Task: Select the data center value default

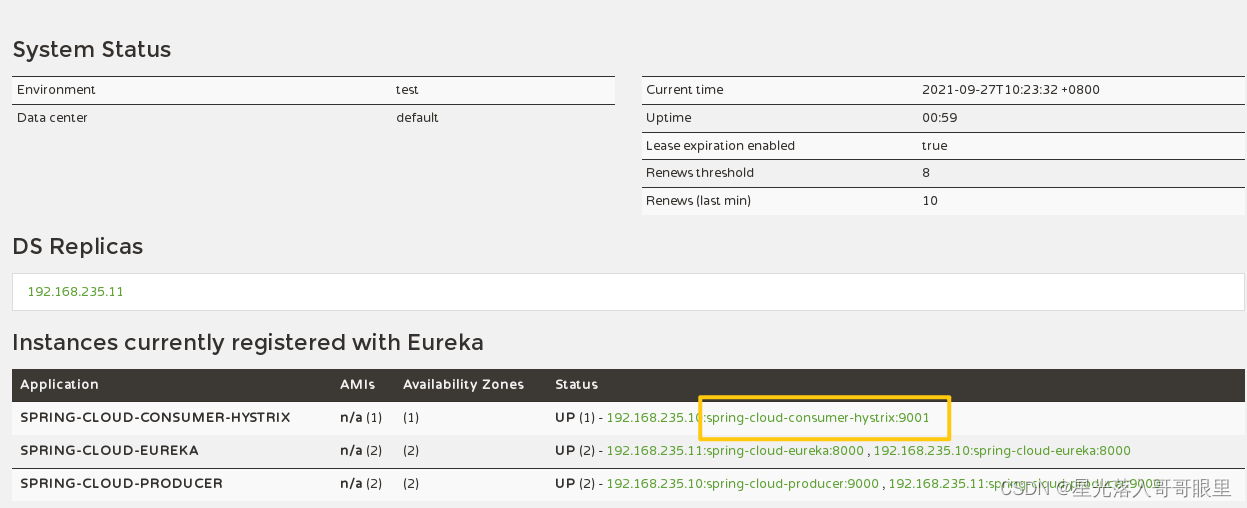Action: tap(417, 118)
